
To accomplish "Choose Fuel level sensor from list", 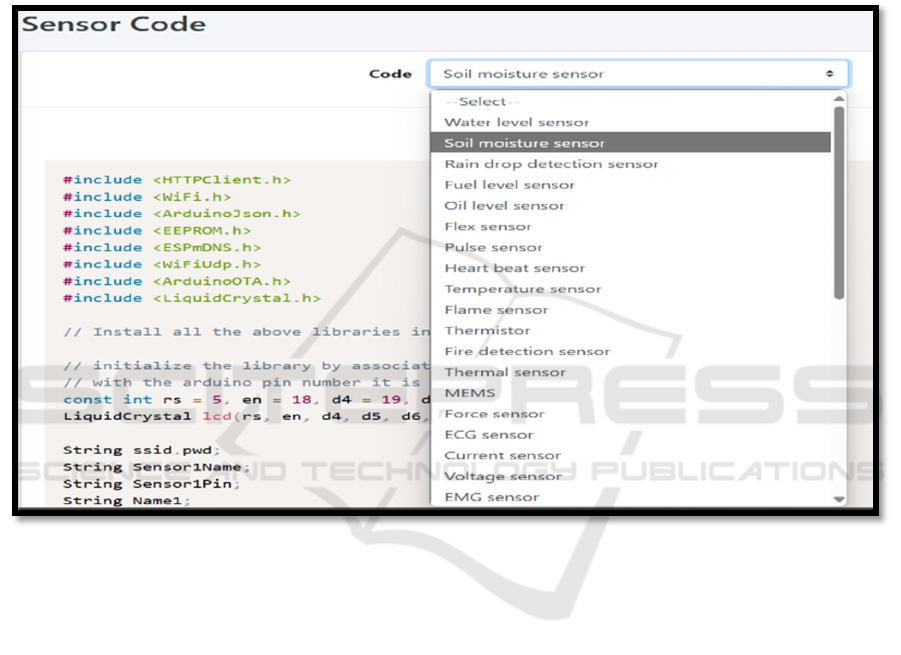I will (x=509, y=185).
